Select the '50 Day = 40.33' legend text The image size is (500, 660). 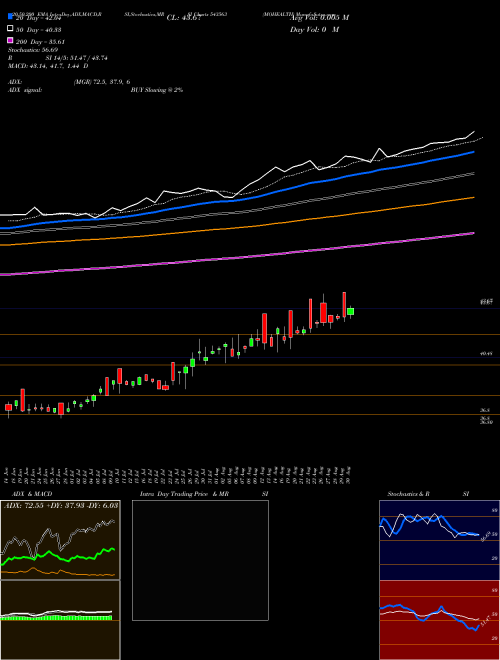coord(38,30)
